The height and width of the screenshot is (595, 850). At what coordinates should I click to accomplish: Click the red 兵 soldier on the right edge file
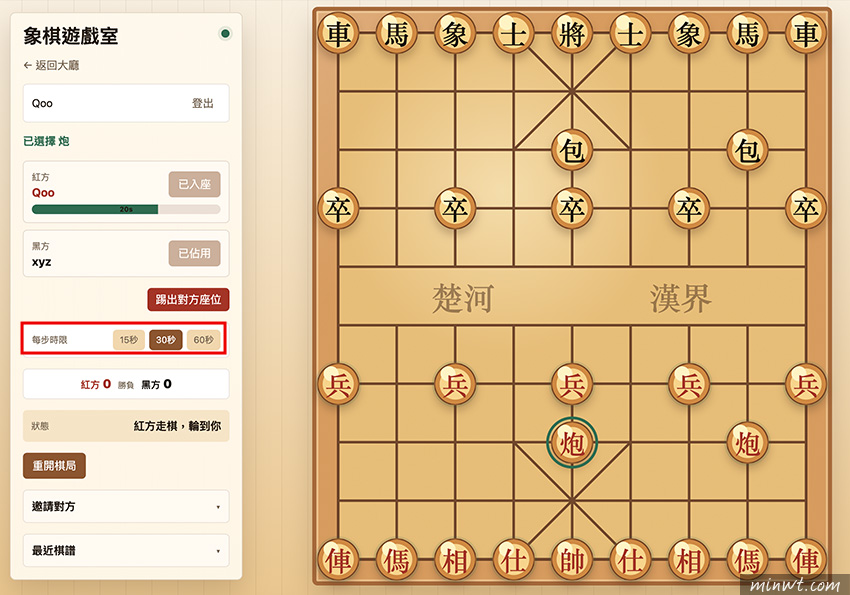point(806,384)
